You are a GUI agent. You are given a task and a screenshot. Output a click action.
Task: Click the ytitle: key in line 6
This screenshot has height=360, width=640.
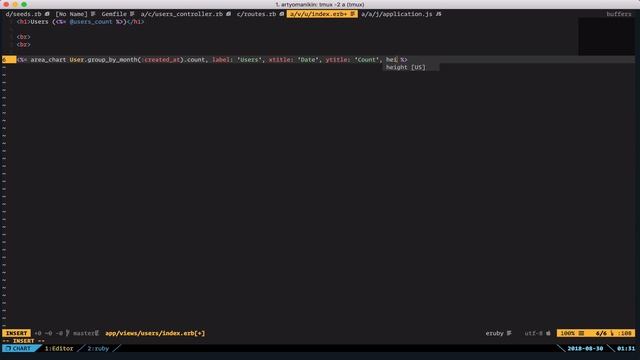(x=338, y=60)
